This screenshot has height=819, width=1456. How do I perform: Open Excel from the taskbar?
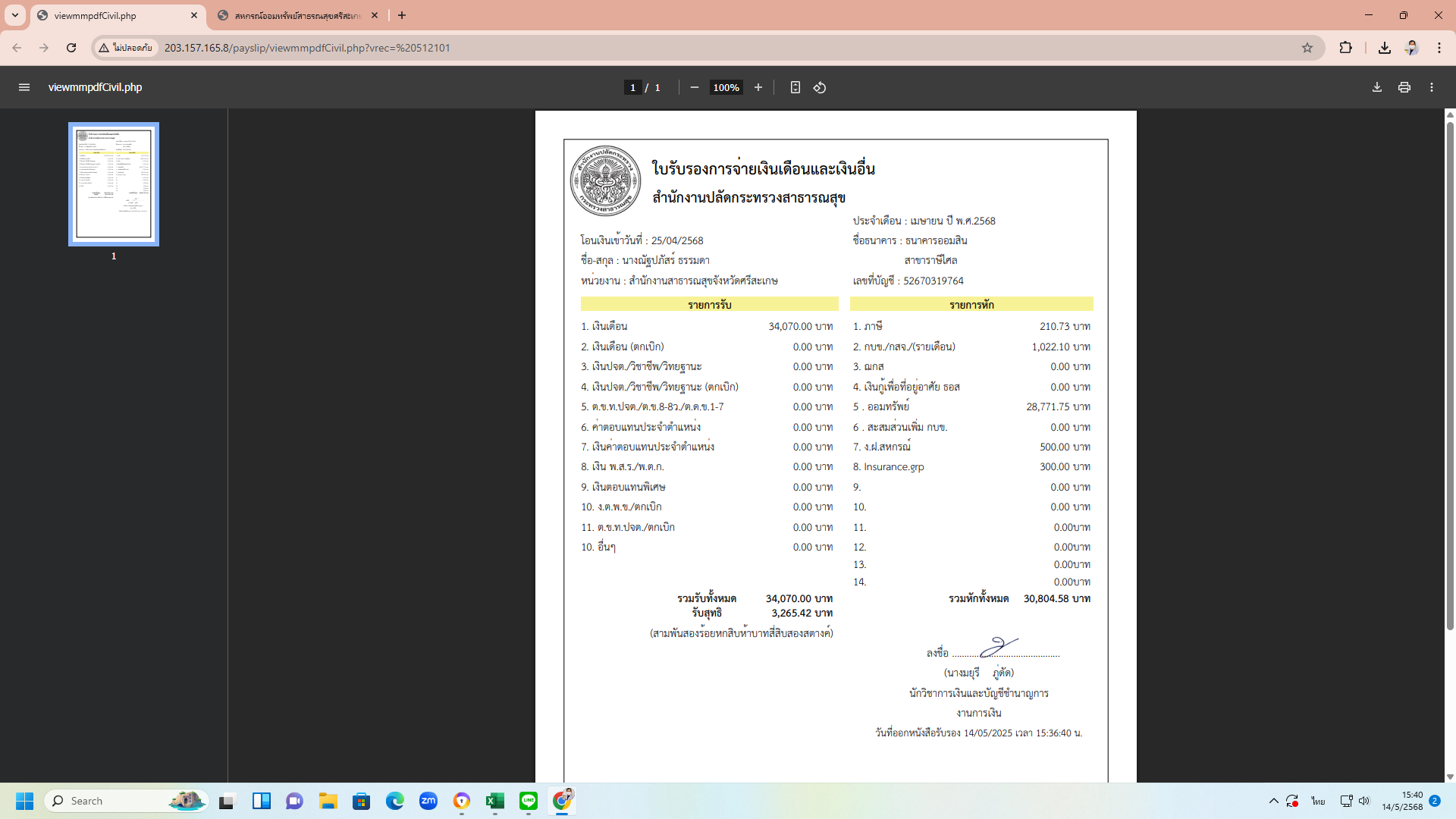coord(495,801)
